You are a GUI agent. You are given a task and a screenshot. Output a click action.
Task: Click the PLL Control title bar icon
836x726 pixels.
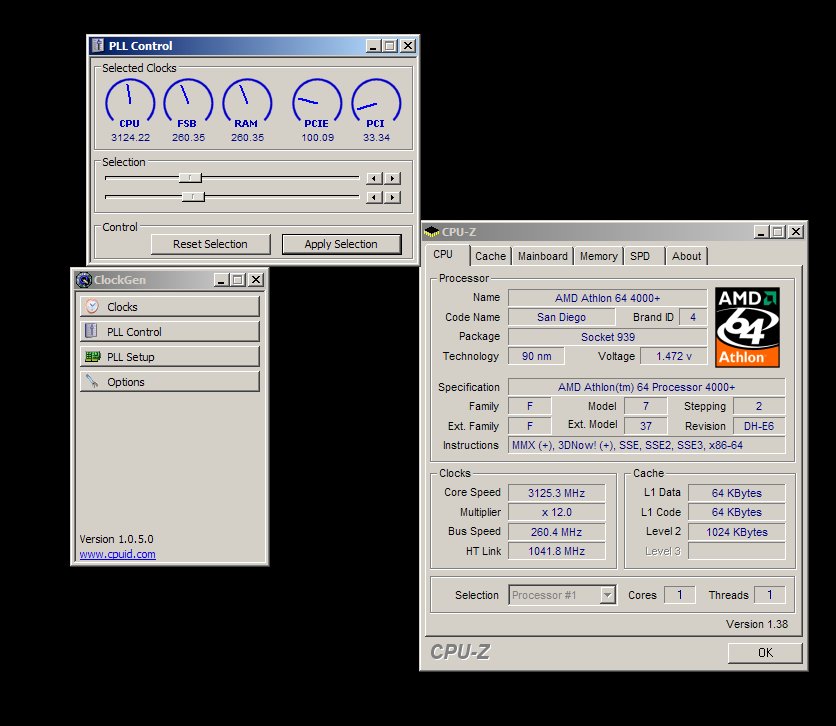[98, 46]
